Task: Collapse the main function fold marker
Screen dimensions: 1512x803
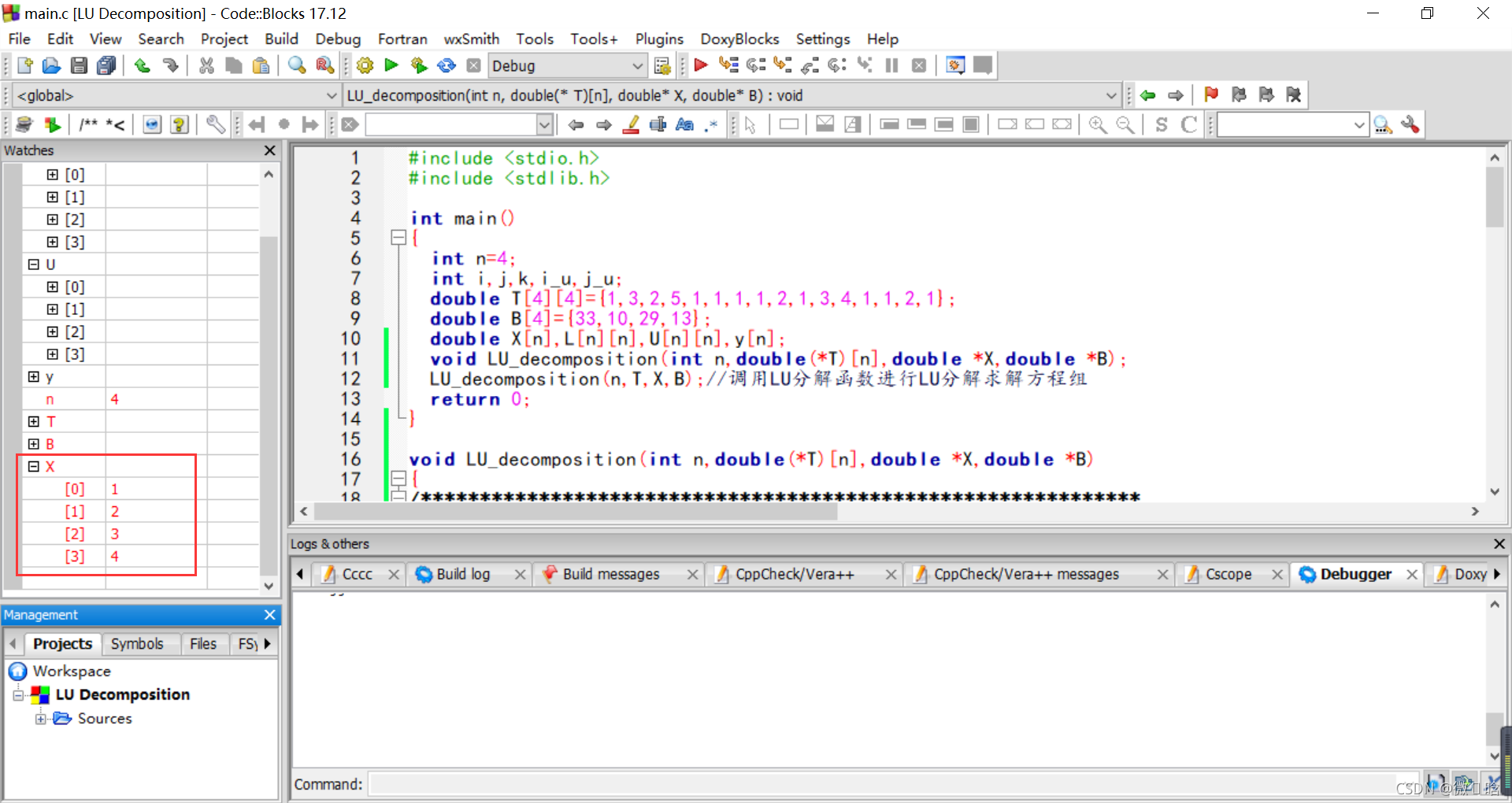Action: coord(398,238)
